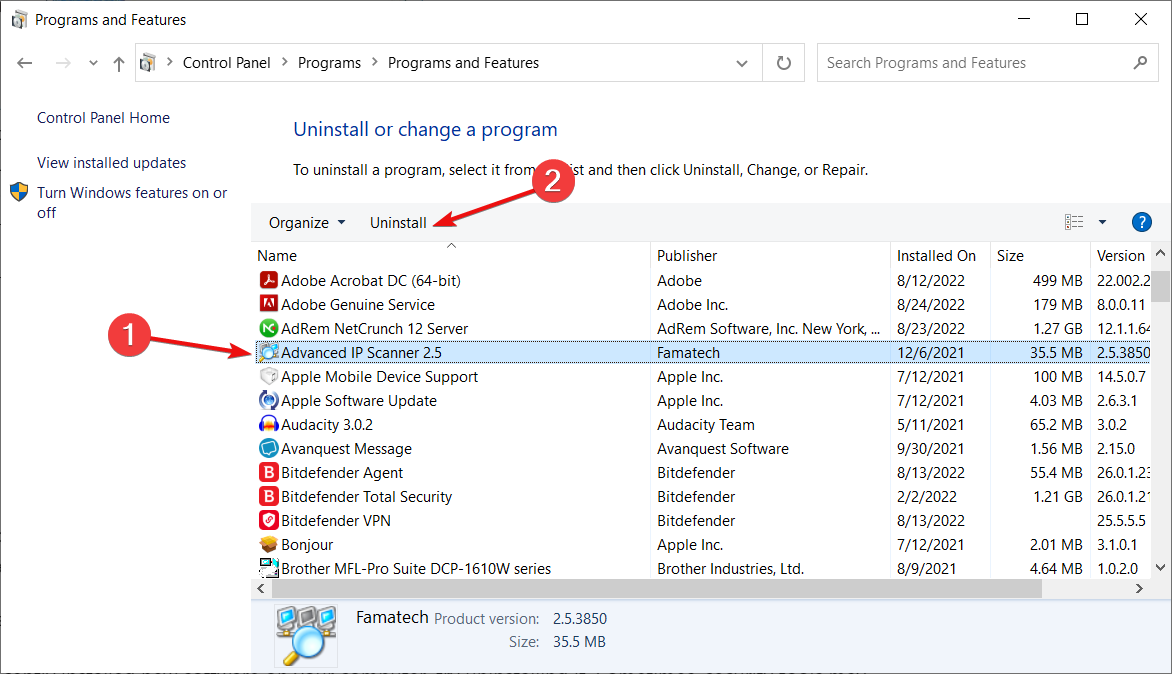This screenshot has height=674, width=1172.
Task: Refresh the Programs and Features list
Action: tap(783, 63)
